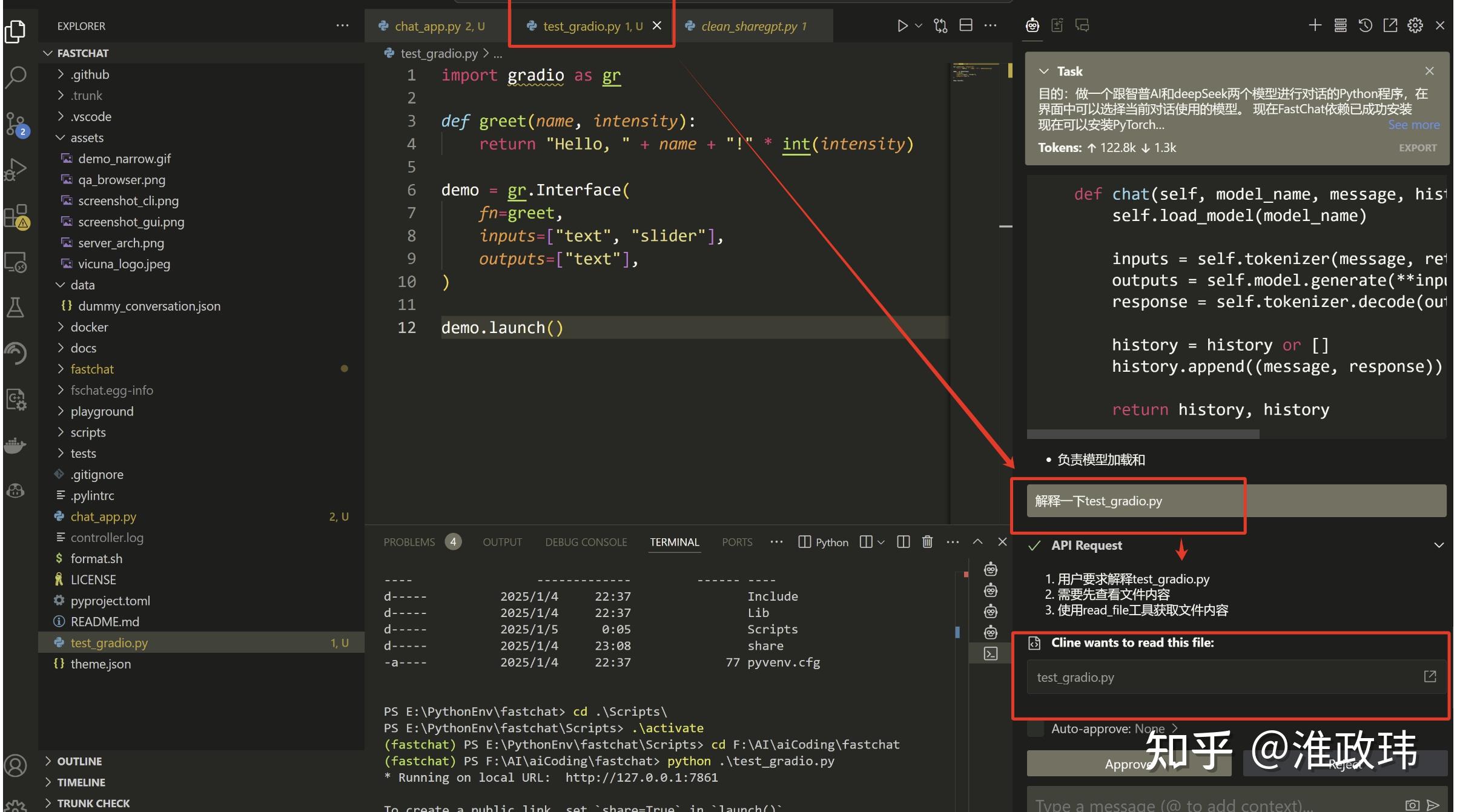Click the See more link in Task description

(x=1413, y=124)
